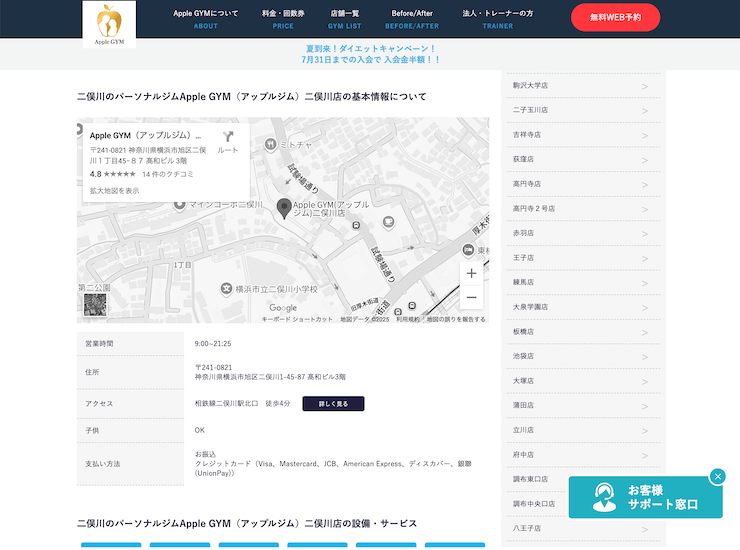Click the ミトチャ restaurant marker on map
Screen dimensions: 740x550
tap(270, 144)
